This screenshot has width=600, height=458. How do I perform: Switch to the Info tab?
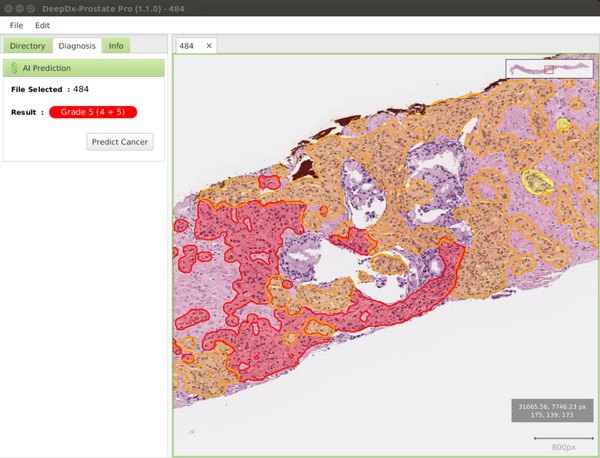point(117,46)
